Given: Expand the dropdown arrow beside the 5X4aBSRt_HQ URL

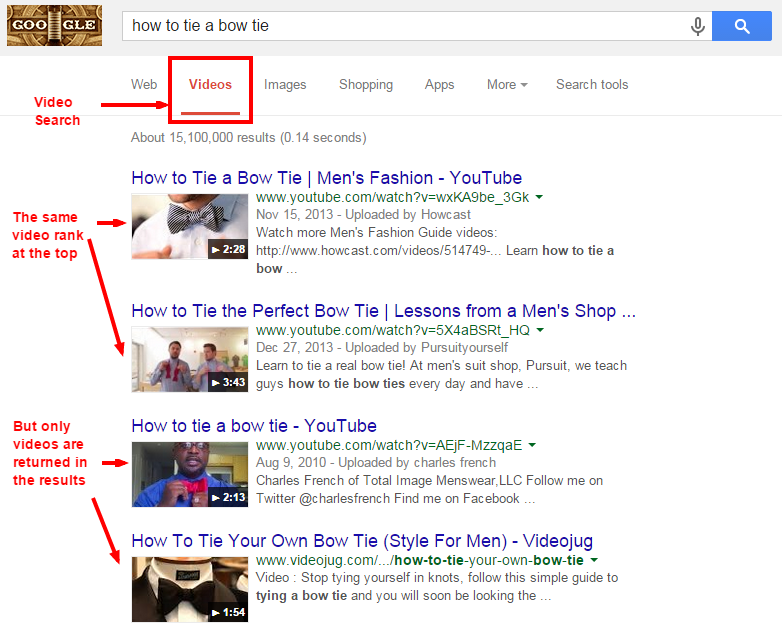Looking at the screenshot, I should (x=540, y=330).
